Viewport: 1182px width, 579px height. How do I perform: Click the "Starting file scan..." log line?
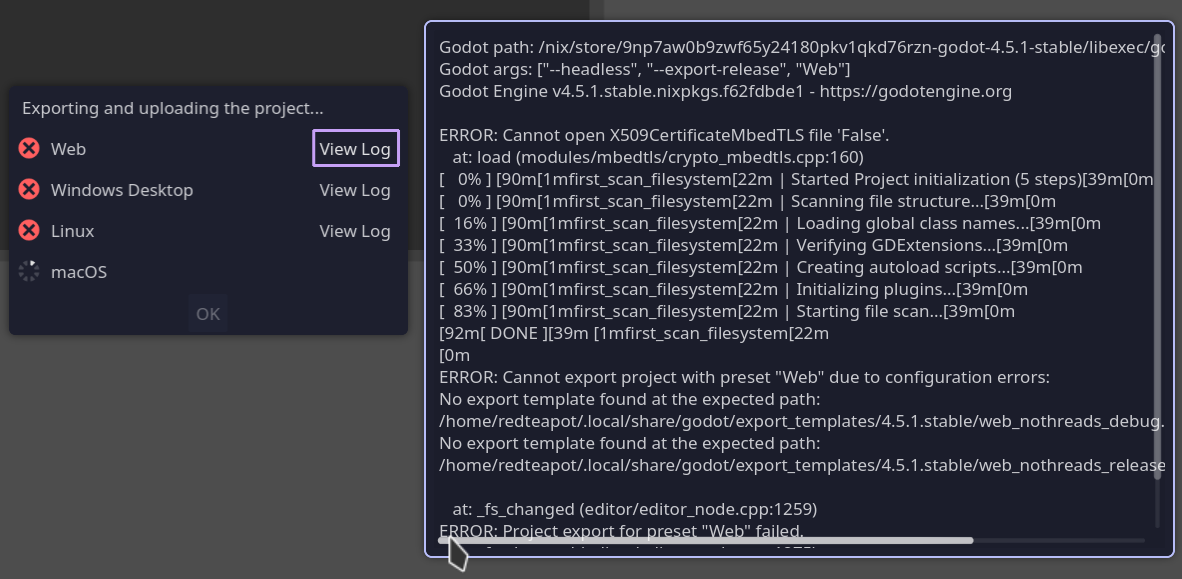[x=727, y=311]
